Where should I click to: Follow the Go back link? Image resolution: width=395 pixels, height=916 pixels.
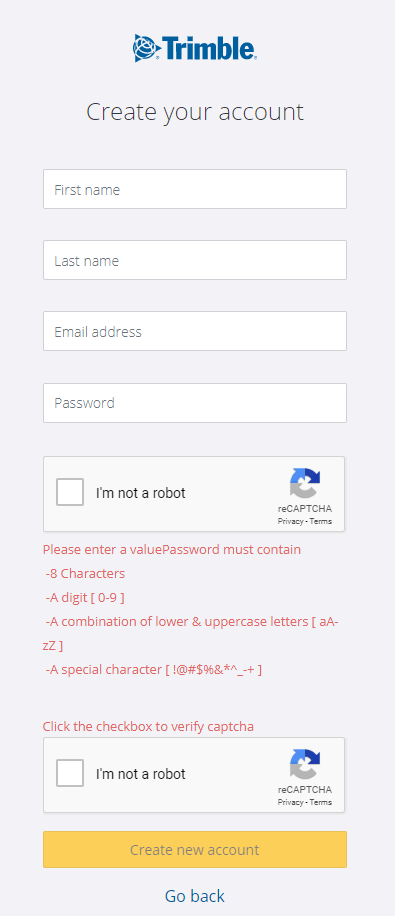(x=195, y=896)
